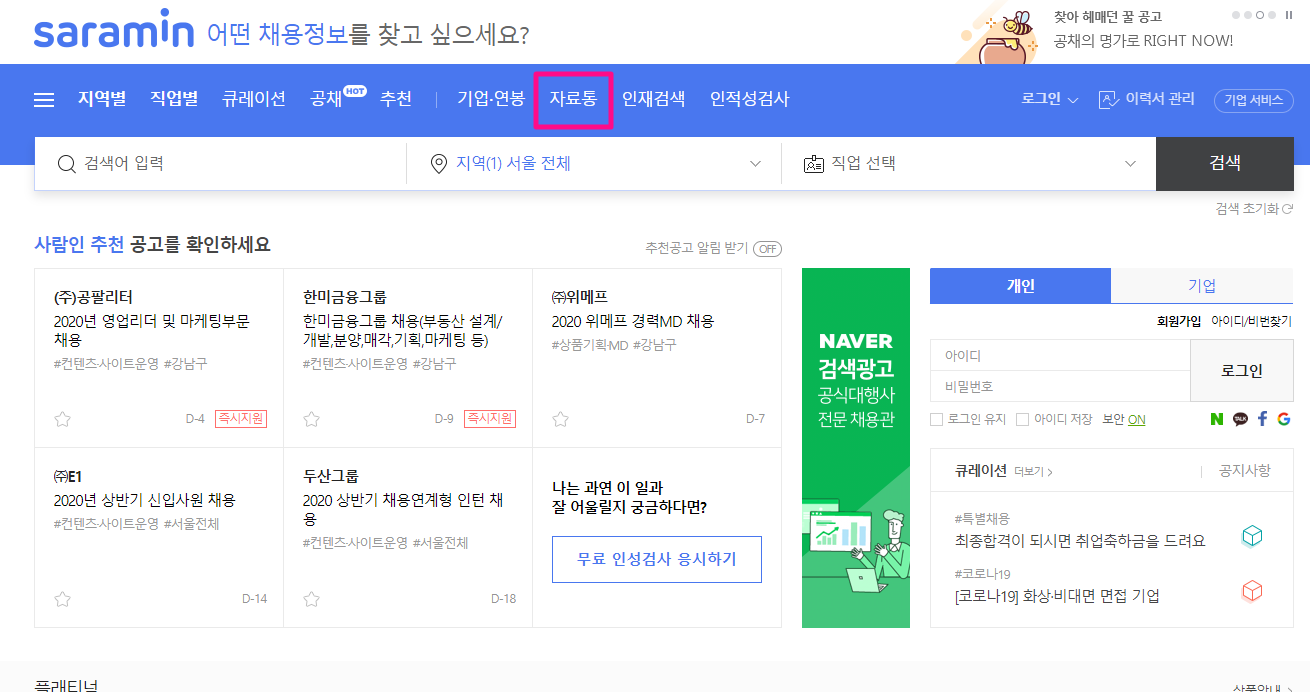Viewport: 1310px width, 692px height.
Task: Expand the 지역(1) 서울 전체 dropdown
Action: click(755, 164)
